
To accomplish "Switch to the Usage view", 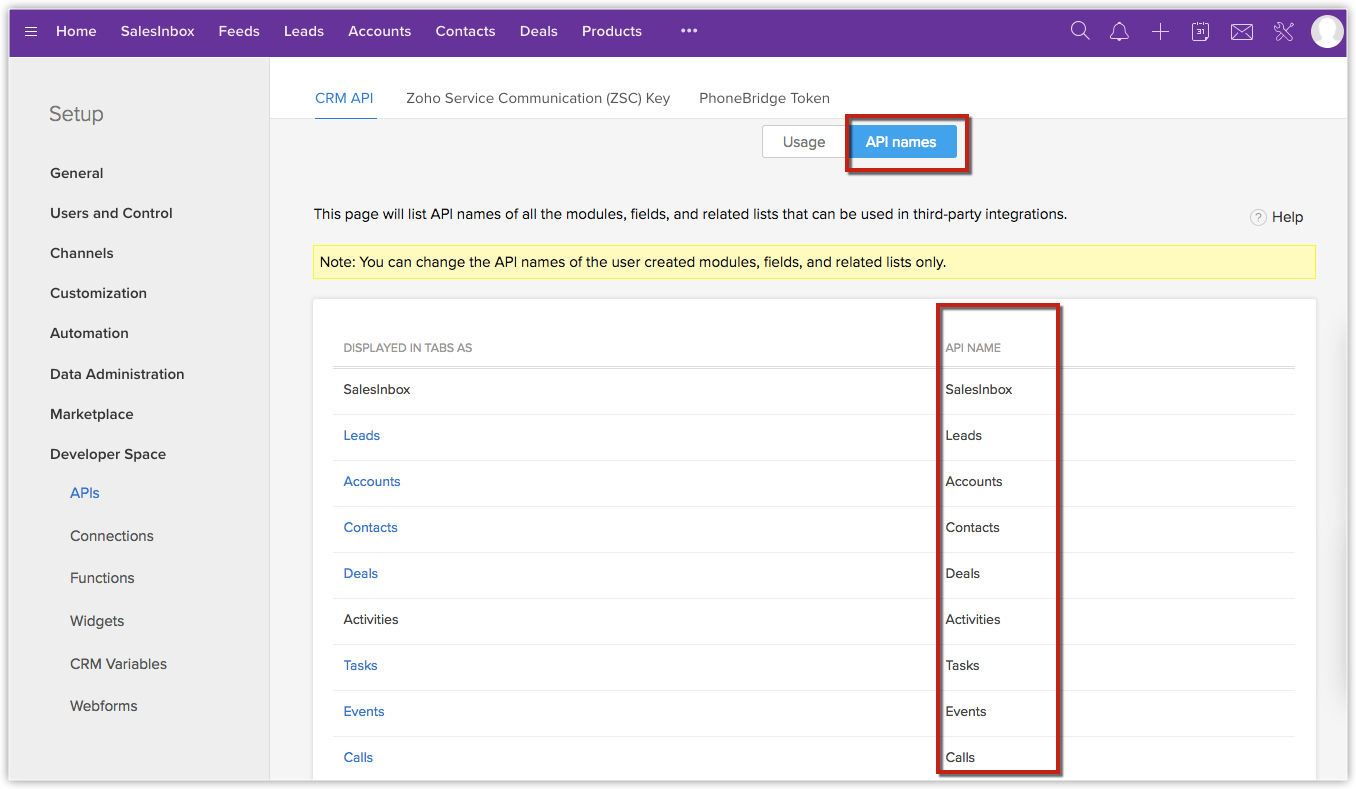I will pos(804,142).
